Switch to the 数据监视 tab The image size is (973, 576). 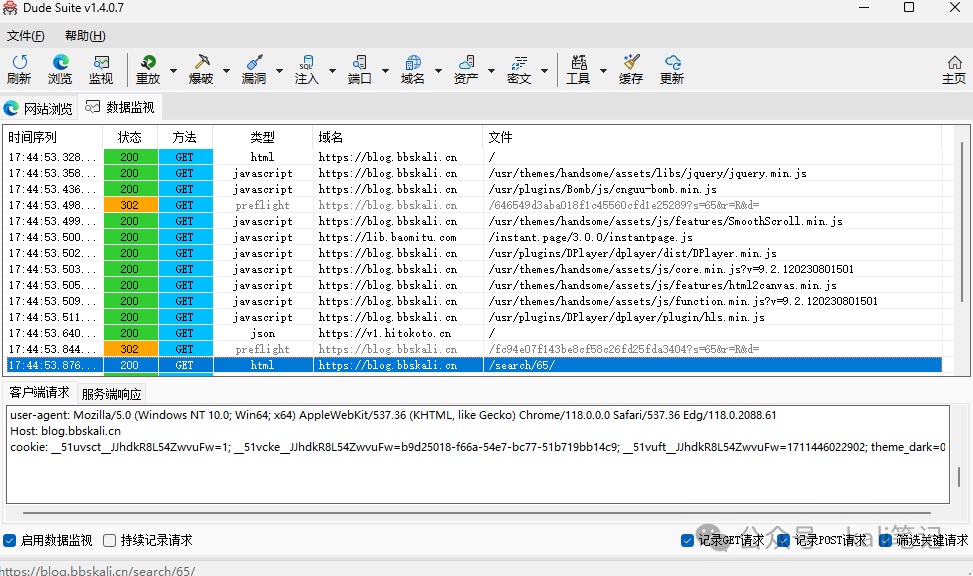click(x=120, y=107)
